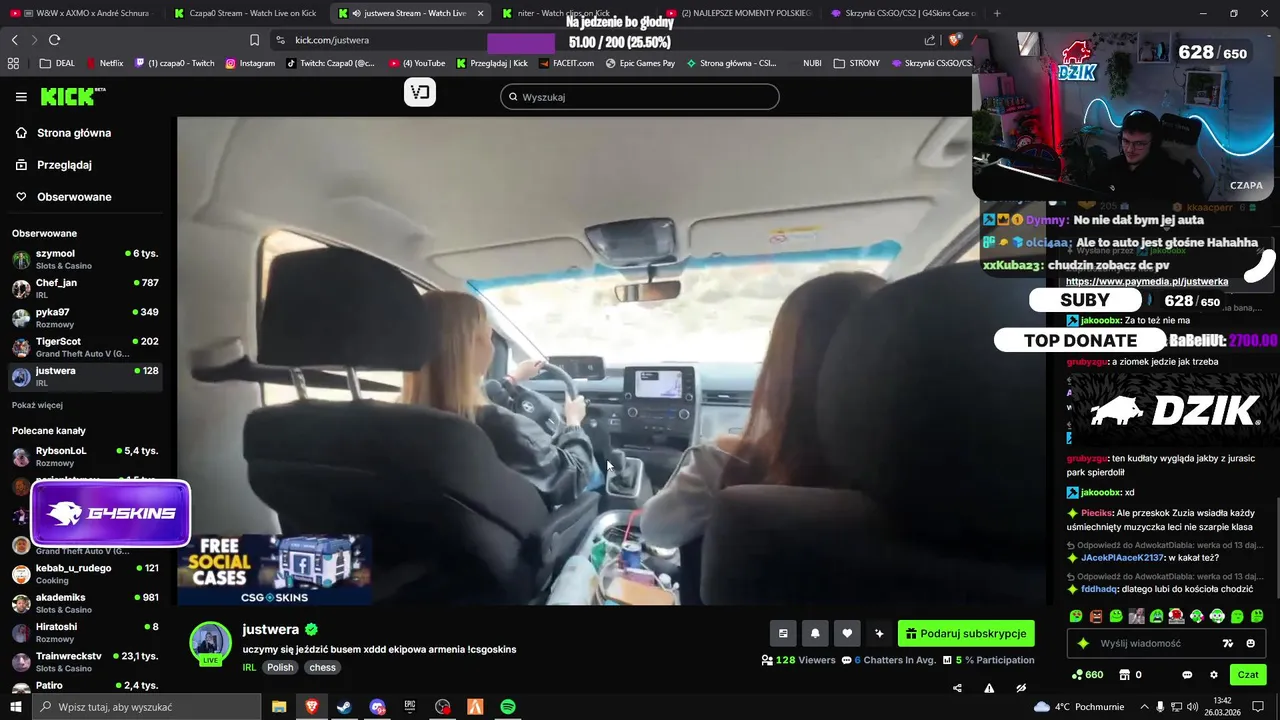Expand system tray hidden icons chevron
The image size is (1280, 720).
tap(1145, 707)
